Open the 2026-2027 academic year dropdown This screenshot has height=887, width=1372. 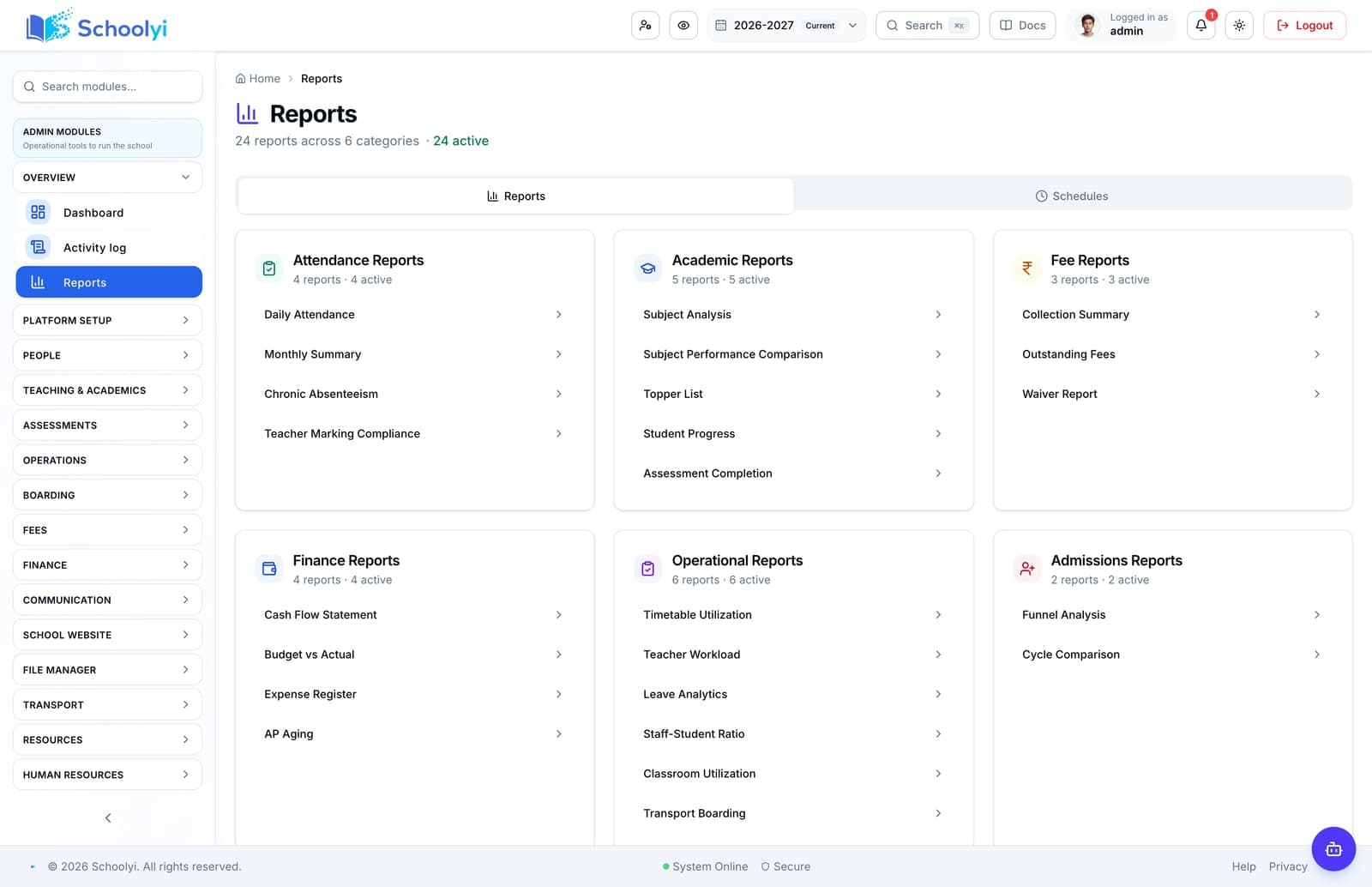[786, 26]
